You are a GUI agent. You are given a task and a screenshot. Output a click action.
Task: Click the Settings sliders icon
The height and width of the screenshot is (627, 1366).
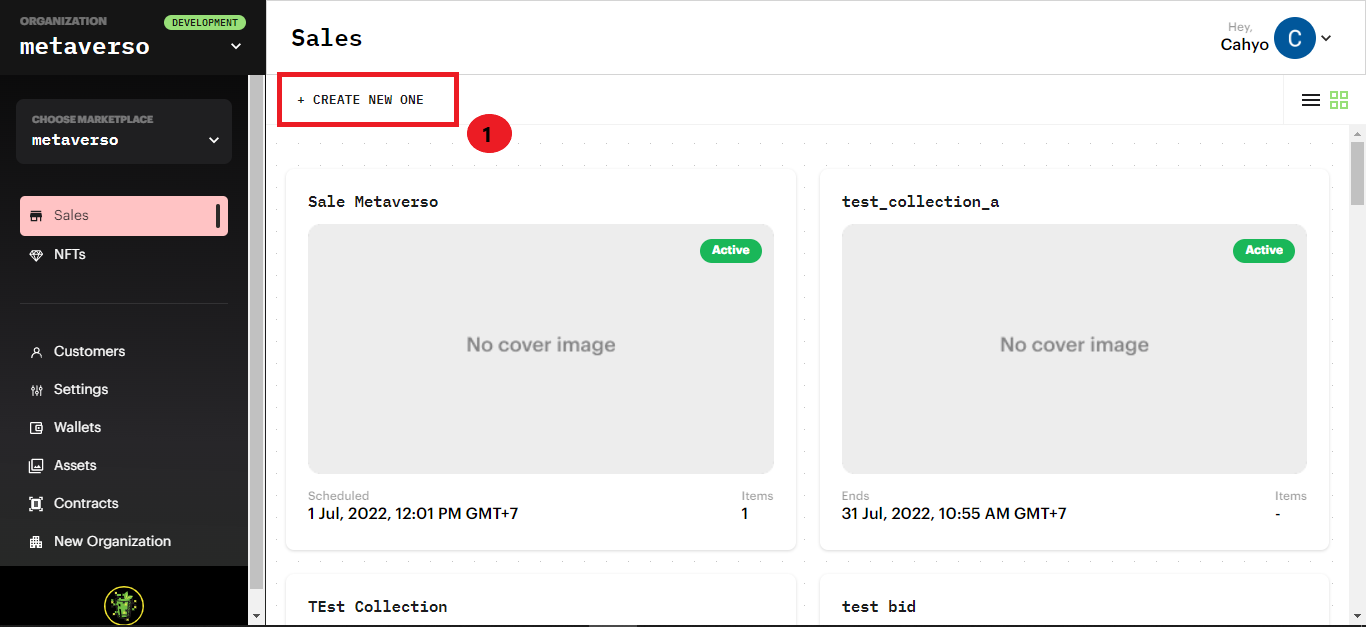tap(36, 390)
